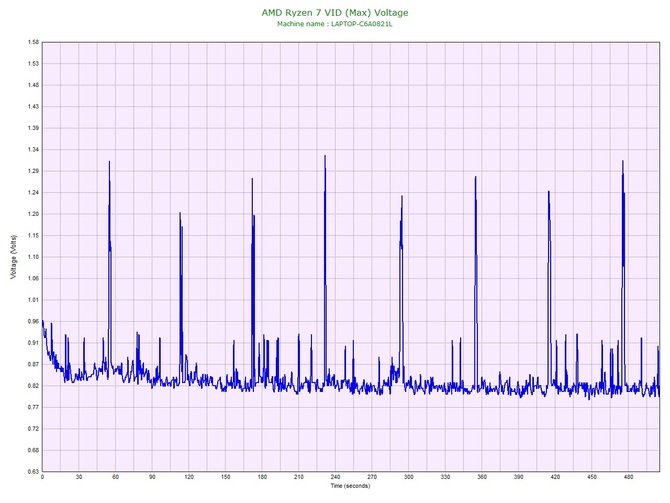The width and height of the screenshot is (670, 503).
Task: Click the x-axis tick label 450
Action: (x=592, y=477)
